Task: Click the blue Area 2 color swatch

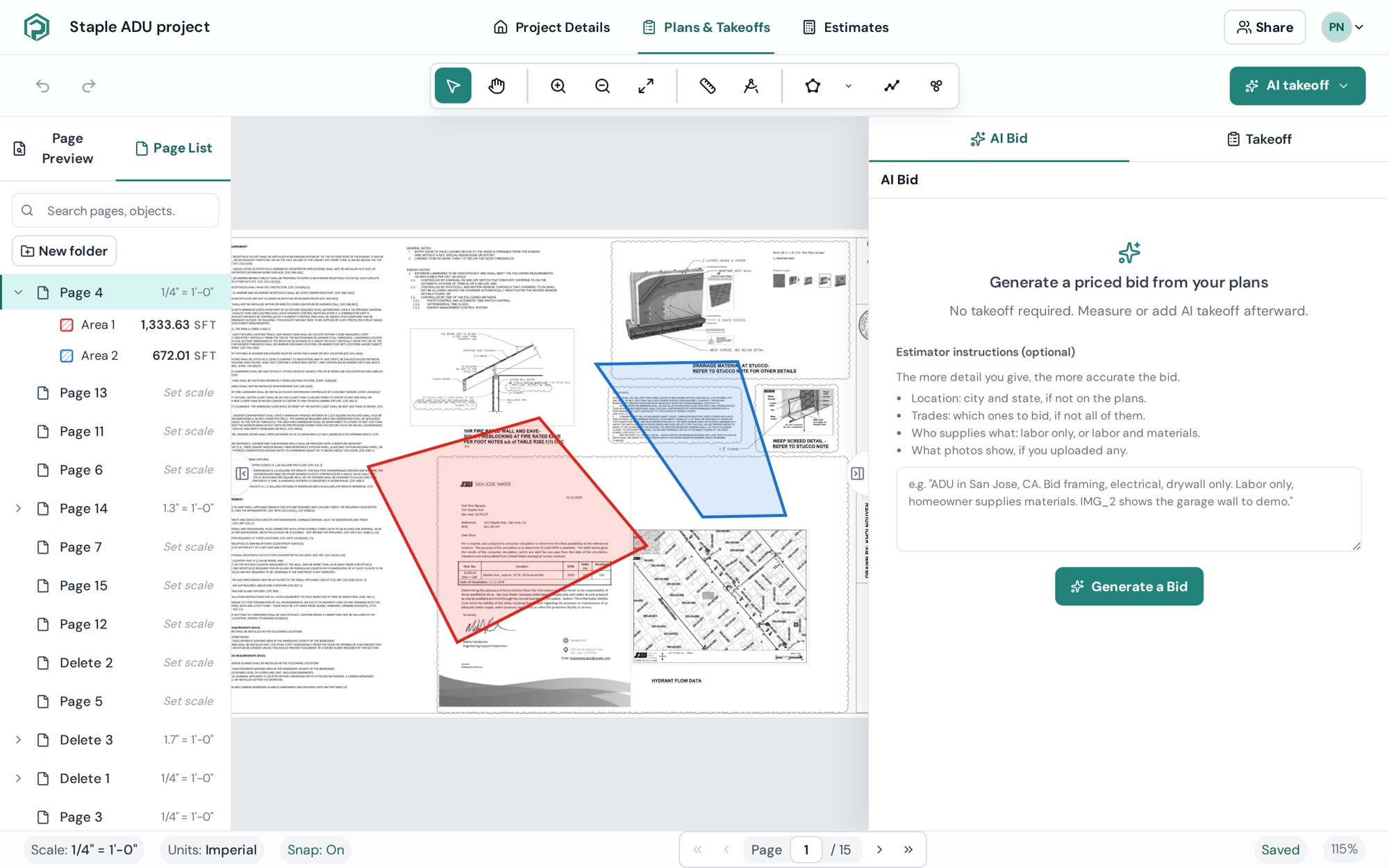Action: pos(67,356)
